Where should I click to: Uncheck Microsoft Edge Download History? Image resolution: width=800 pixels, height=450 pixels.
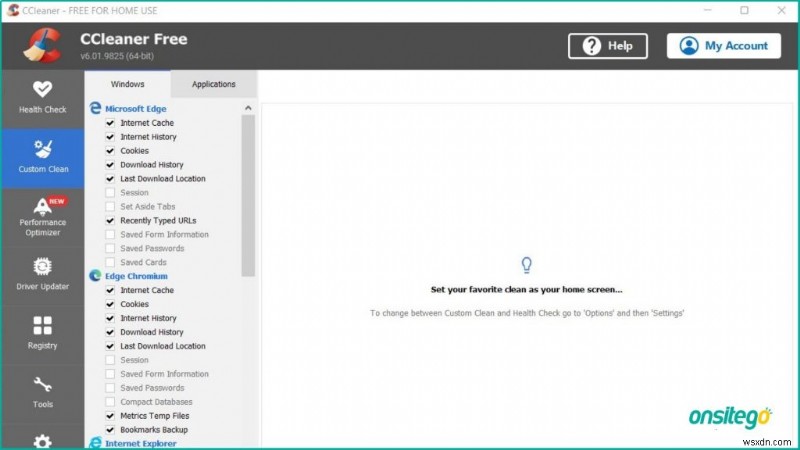(110, 165)
